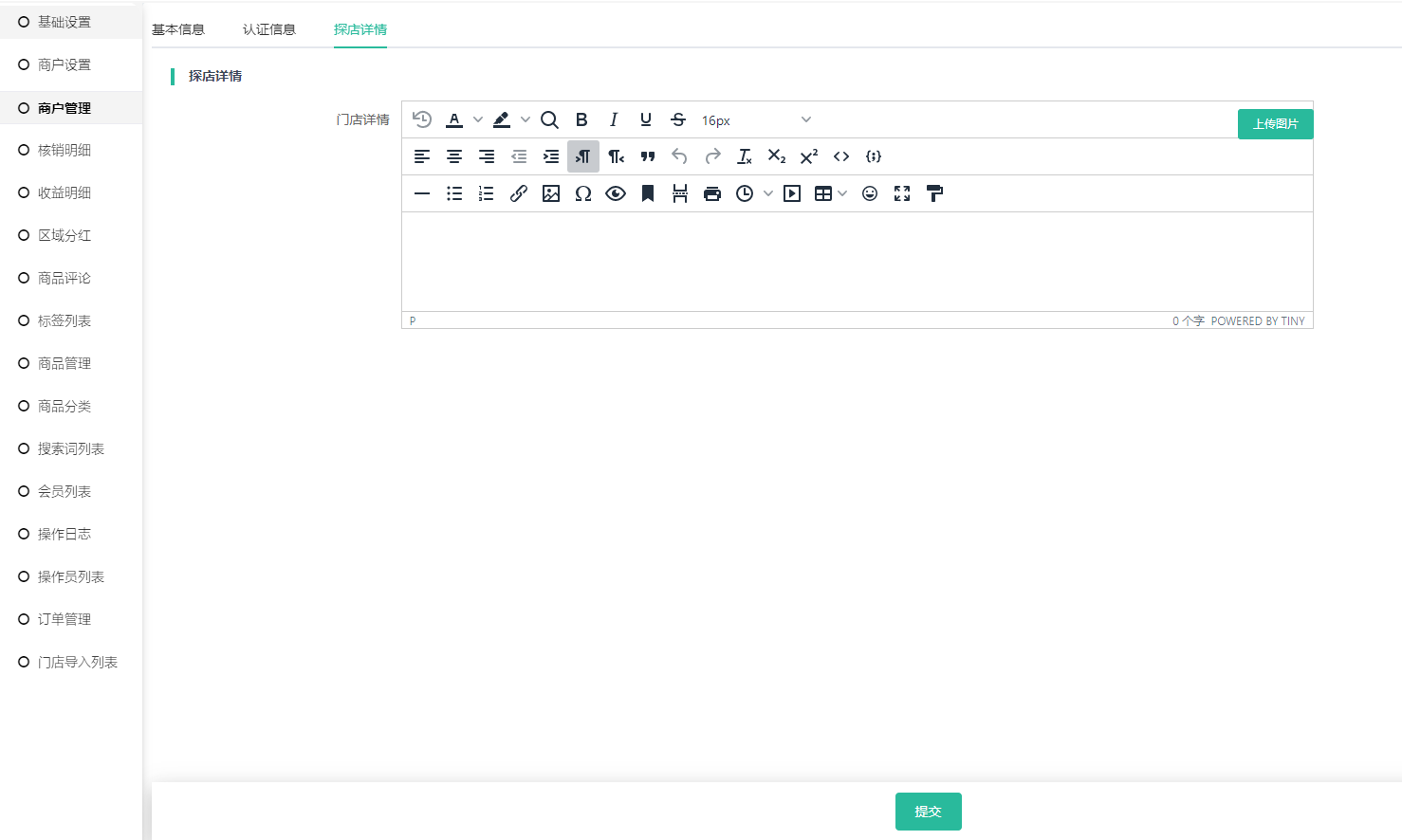This screenshot has width=1402, height=840.
Task: Open the 认证信息 tab
Action: (x=269, y=29)
